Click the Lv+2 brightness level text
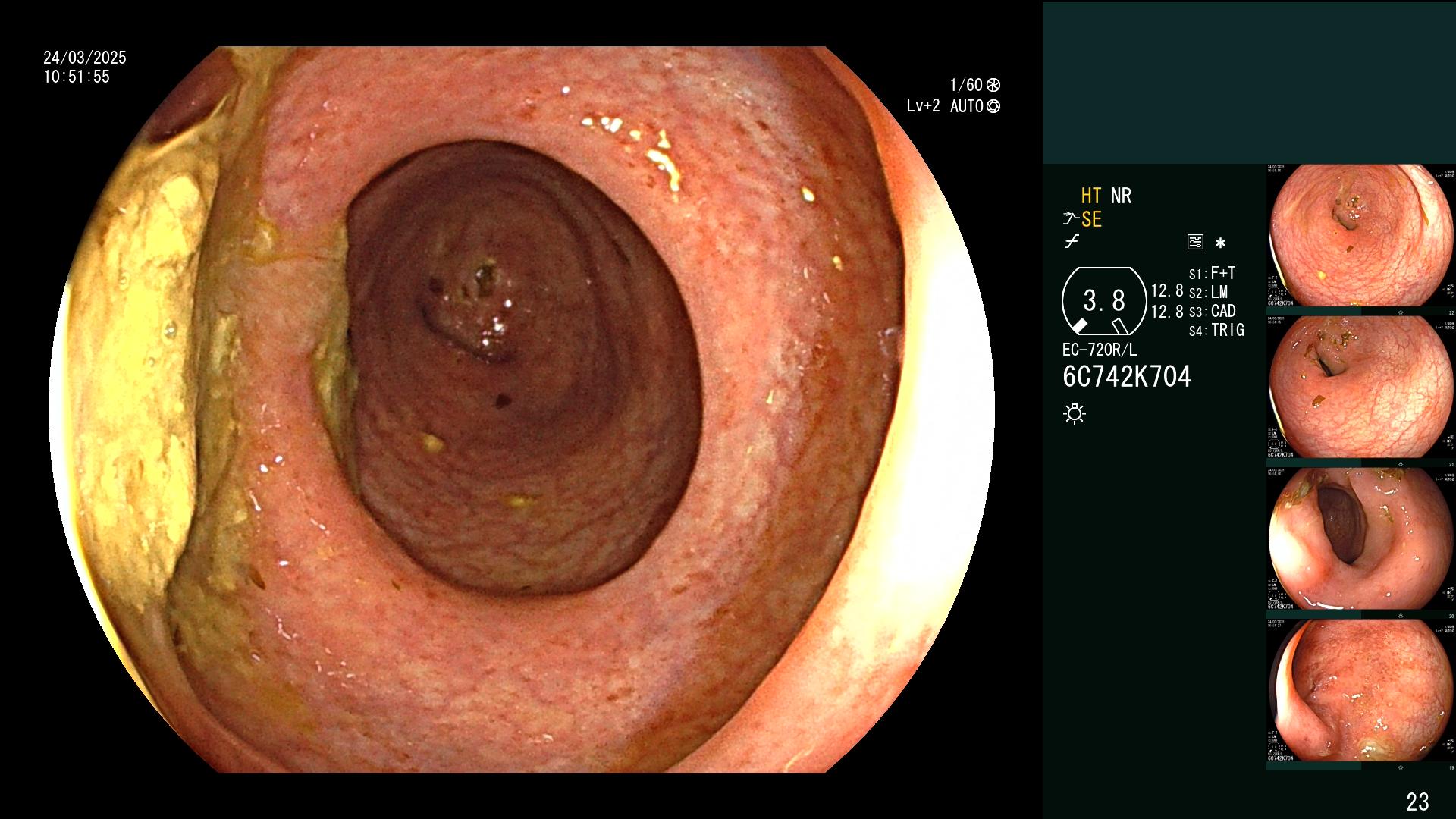The height and width of the screenshot is (819, 1456). [x=923, y=106]
